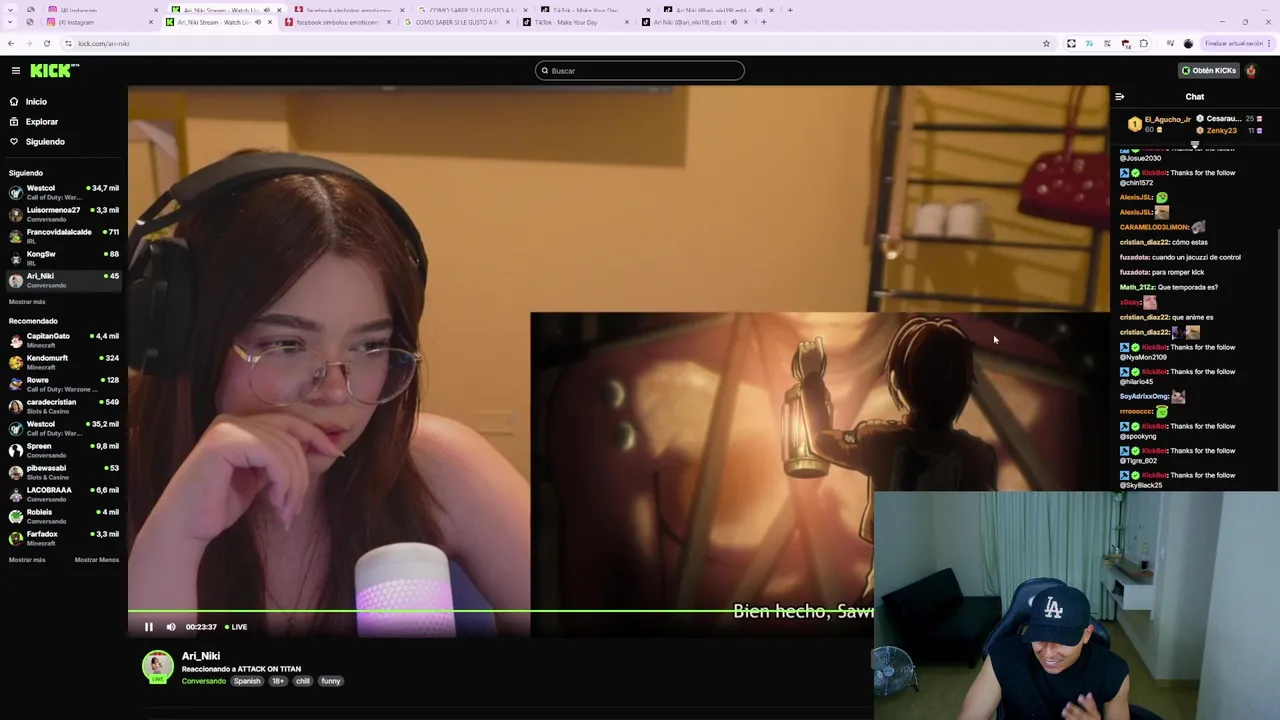Focus the Buscar search field
This screenshot has width=1280, height=720.
[640, 70]
